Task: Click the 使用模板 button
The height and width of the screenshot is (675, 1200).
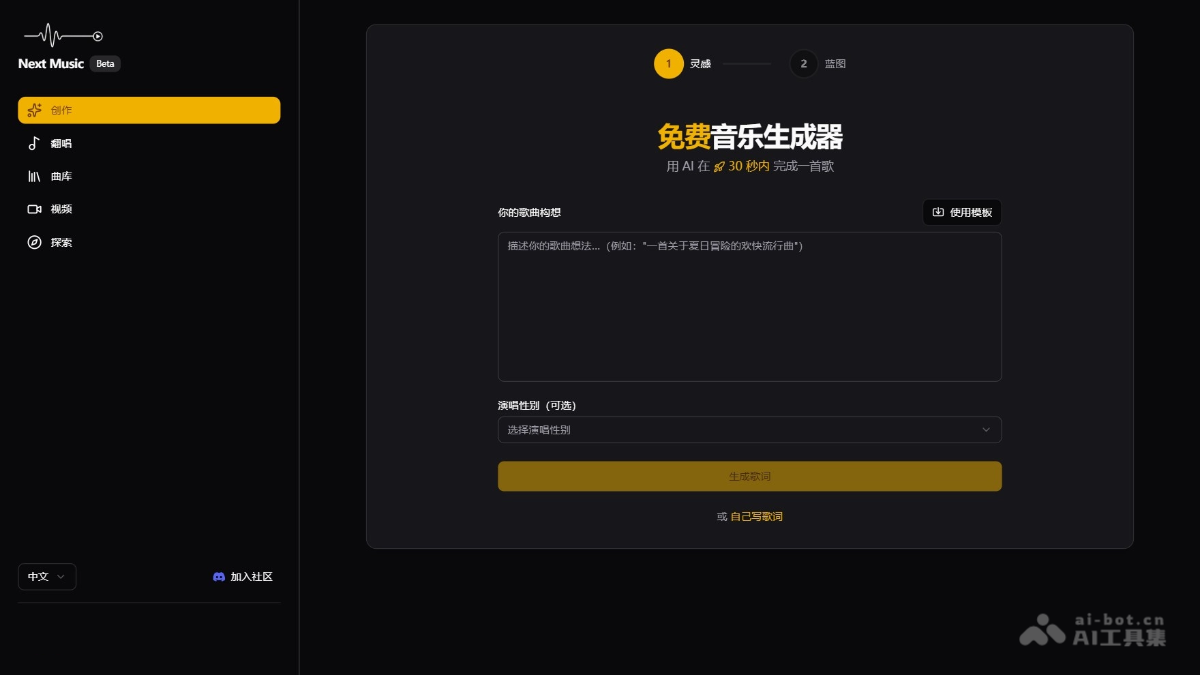Action: coord(962,212)
